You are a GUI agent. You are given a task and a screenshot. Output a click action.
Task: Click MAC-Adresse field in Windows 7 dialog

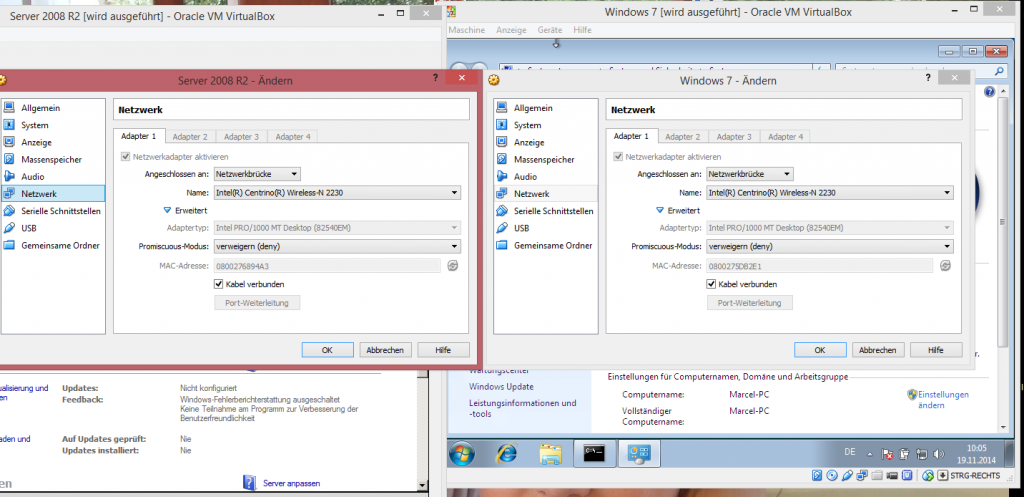[820, 265]
